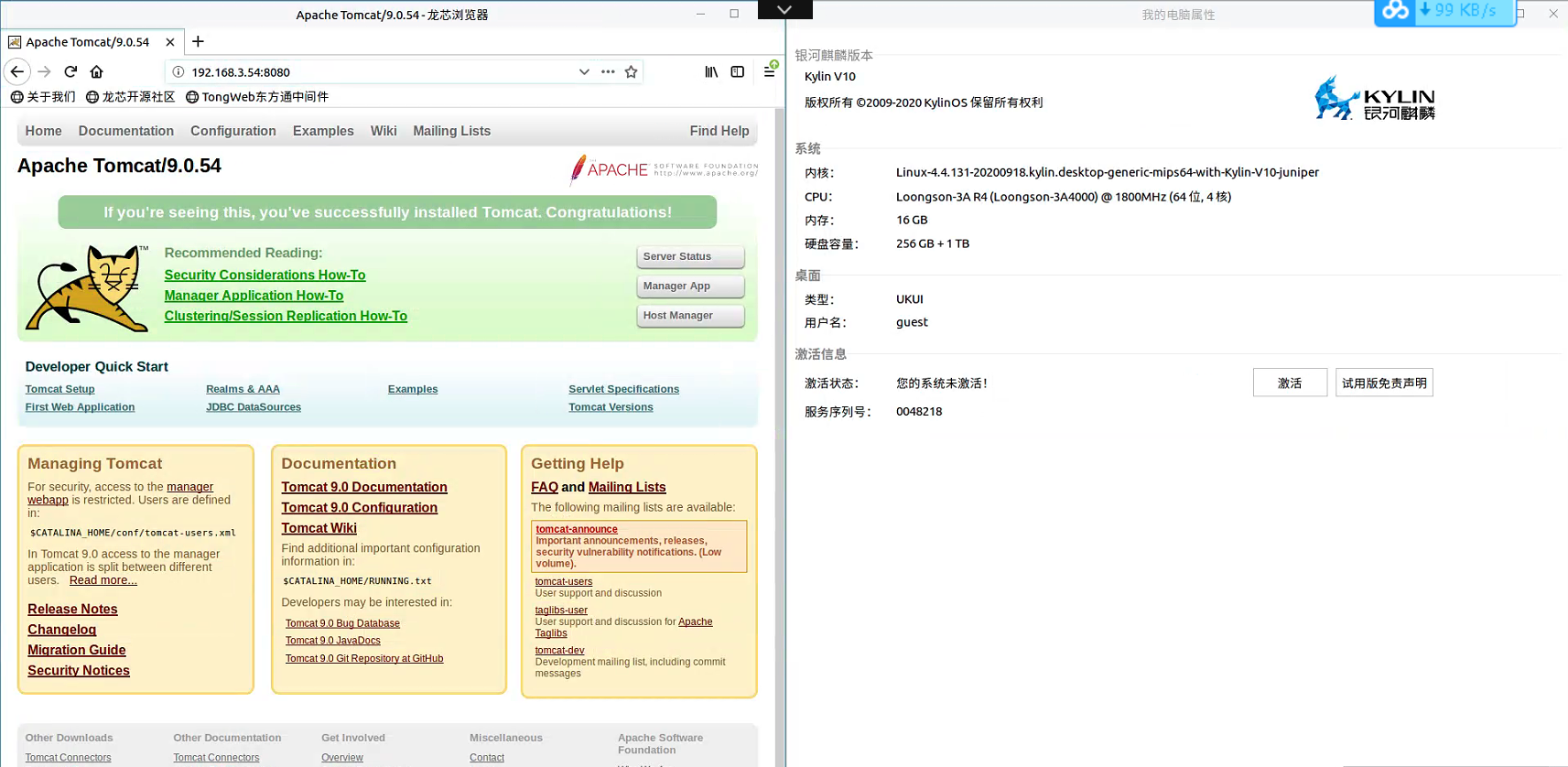Open the Realms & AAA link

[x=243, y=389]
